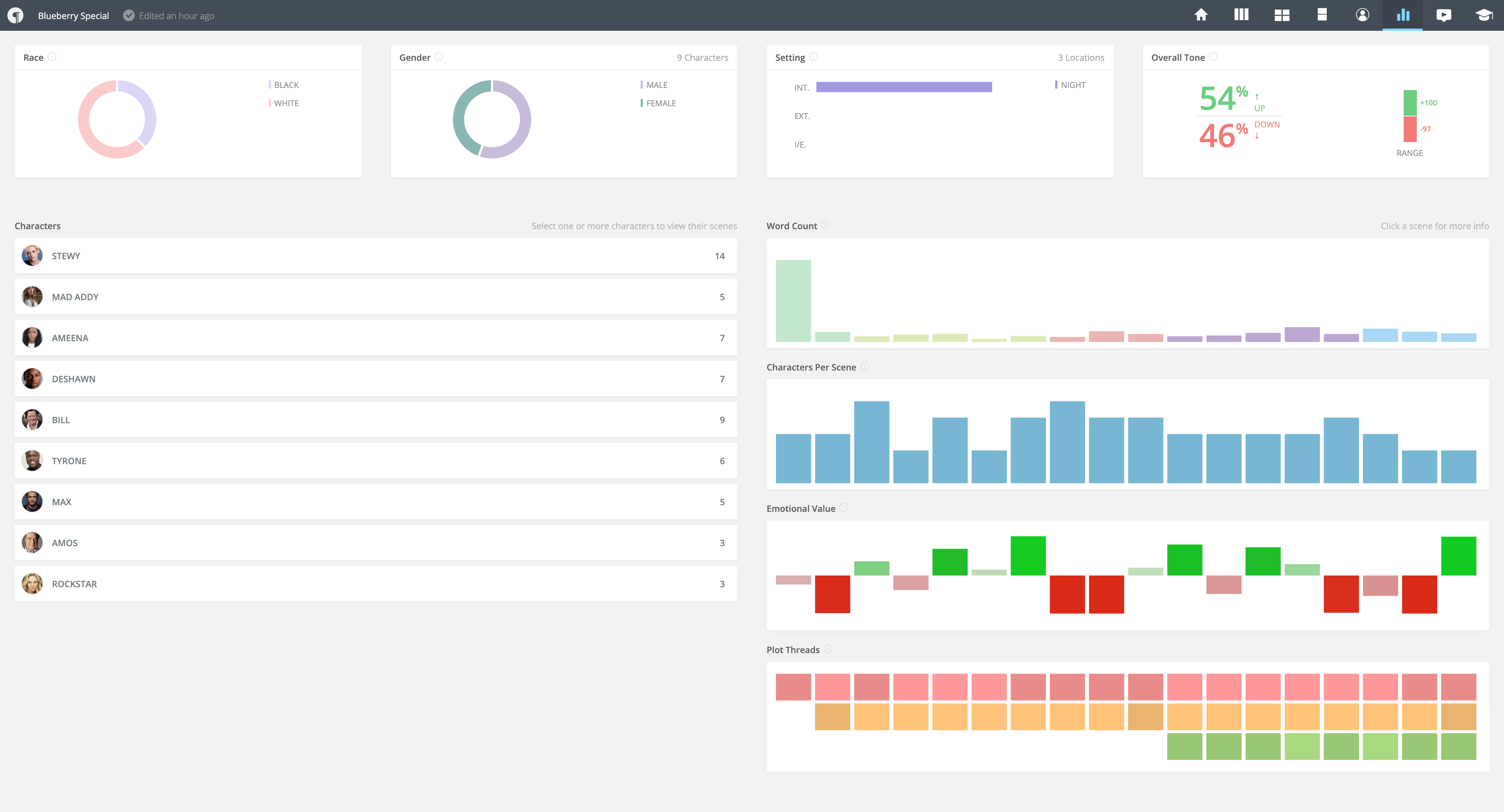Select the TYRONE character row
Screen dimensions: 1504x812
click(375, 461)
